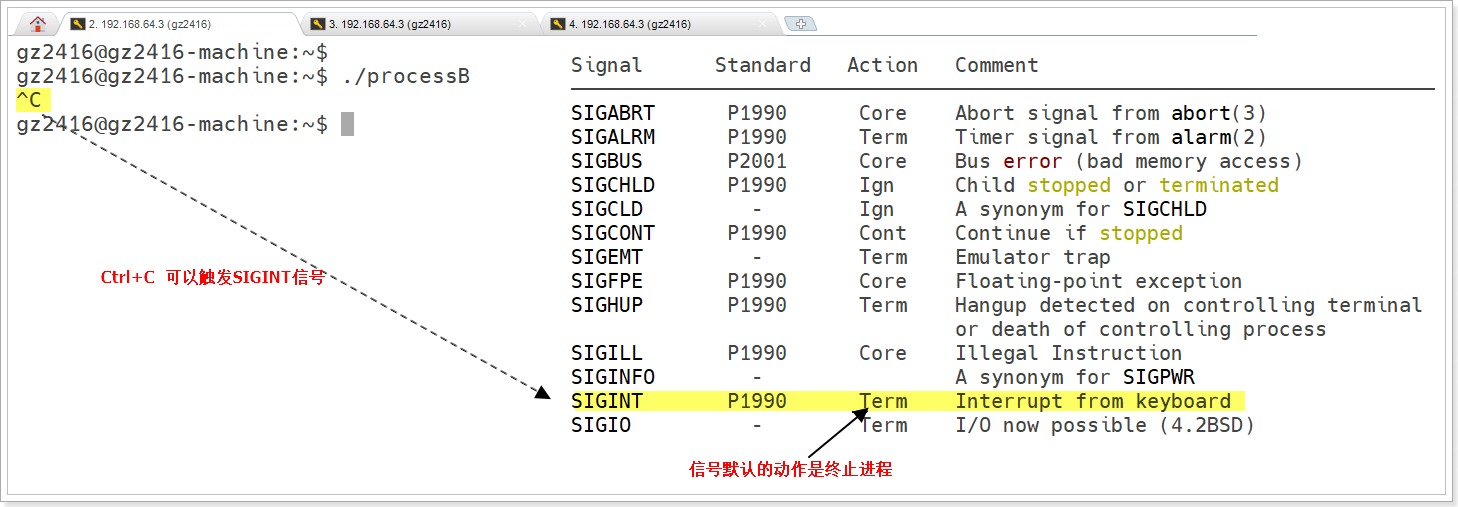Click the red annotation below the table
This screenshot has width=1458, height=507.
click(x=790, y=469)
